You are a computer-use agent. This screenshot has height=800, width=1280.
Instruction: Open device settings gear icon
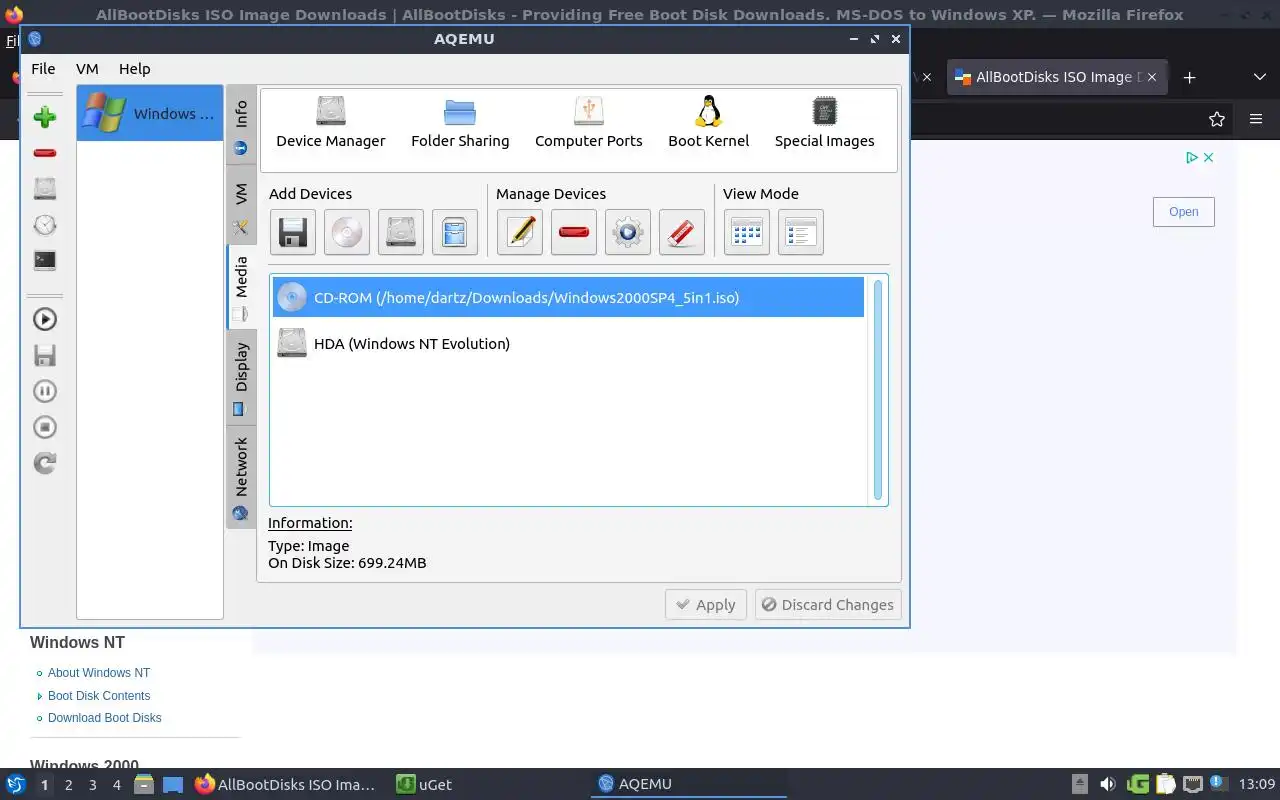[x=628, y=232]
